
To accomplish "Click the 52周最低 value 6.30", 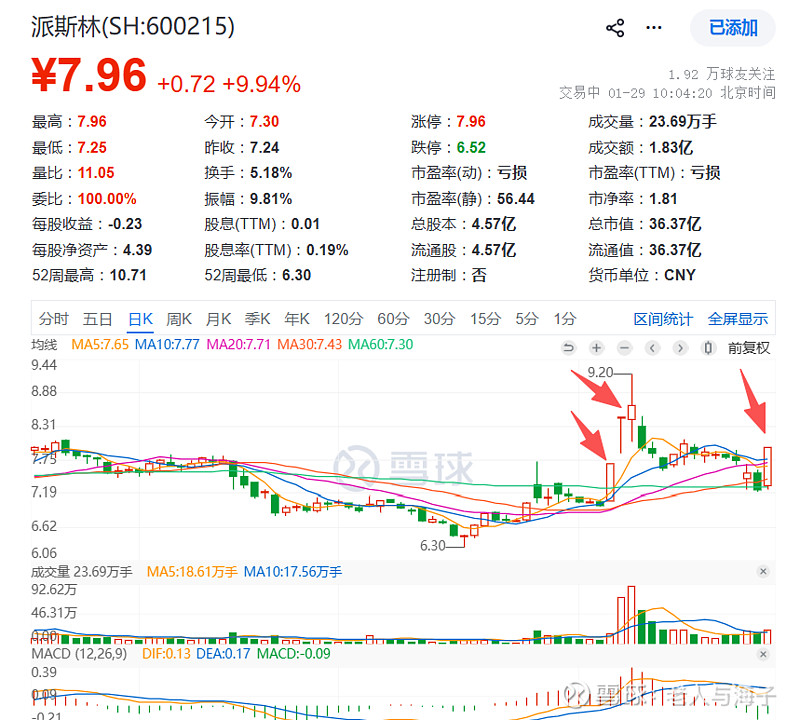I will pyautogui.click(x=296, y=275).
